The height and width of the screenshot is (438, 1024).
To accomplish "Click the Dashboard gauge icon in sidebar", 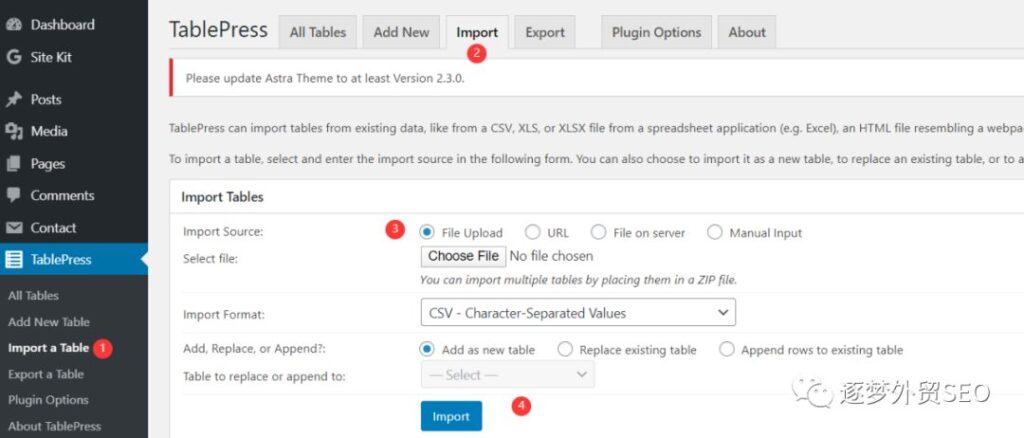I will [x=14, y=25].
